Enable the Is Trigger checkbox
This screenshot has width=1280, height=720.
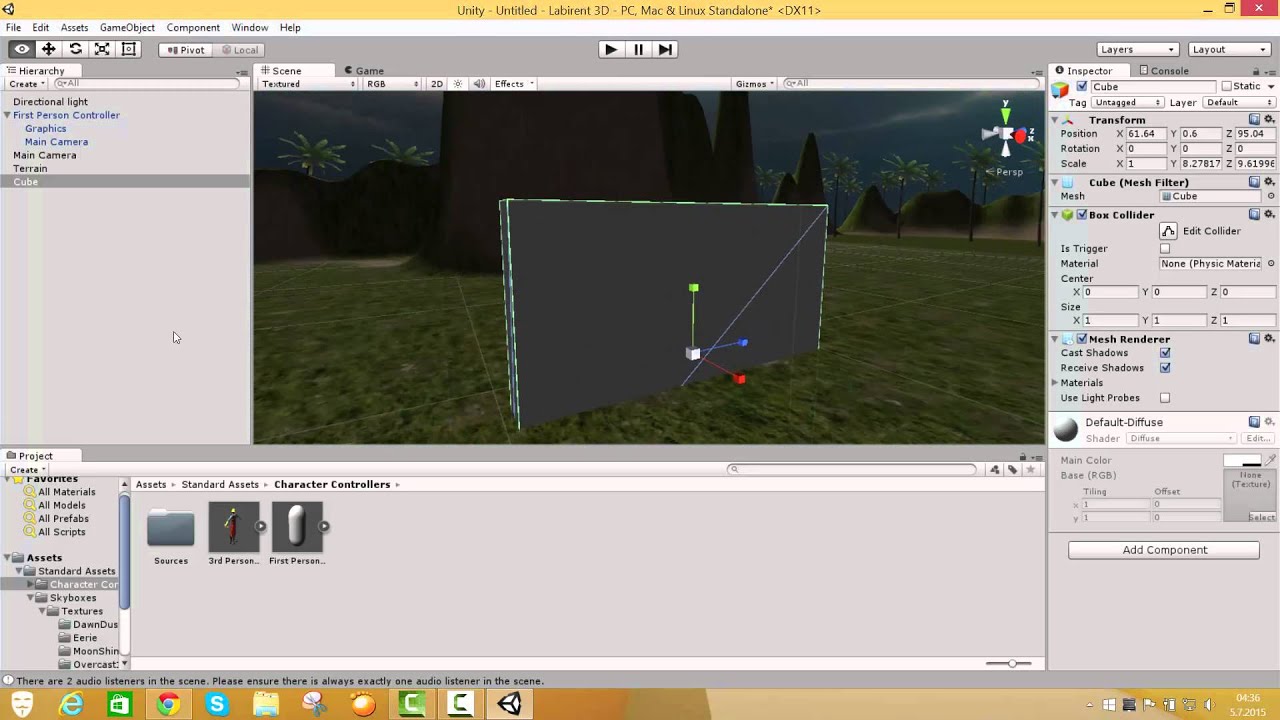(x=1165, y=249)
